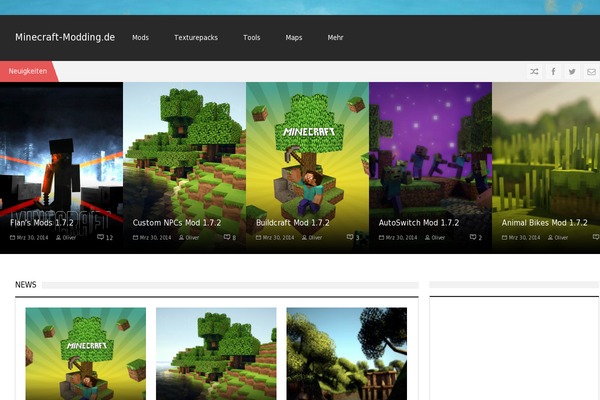Open the Mehr menu

tap(336, 38)
